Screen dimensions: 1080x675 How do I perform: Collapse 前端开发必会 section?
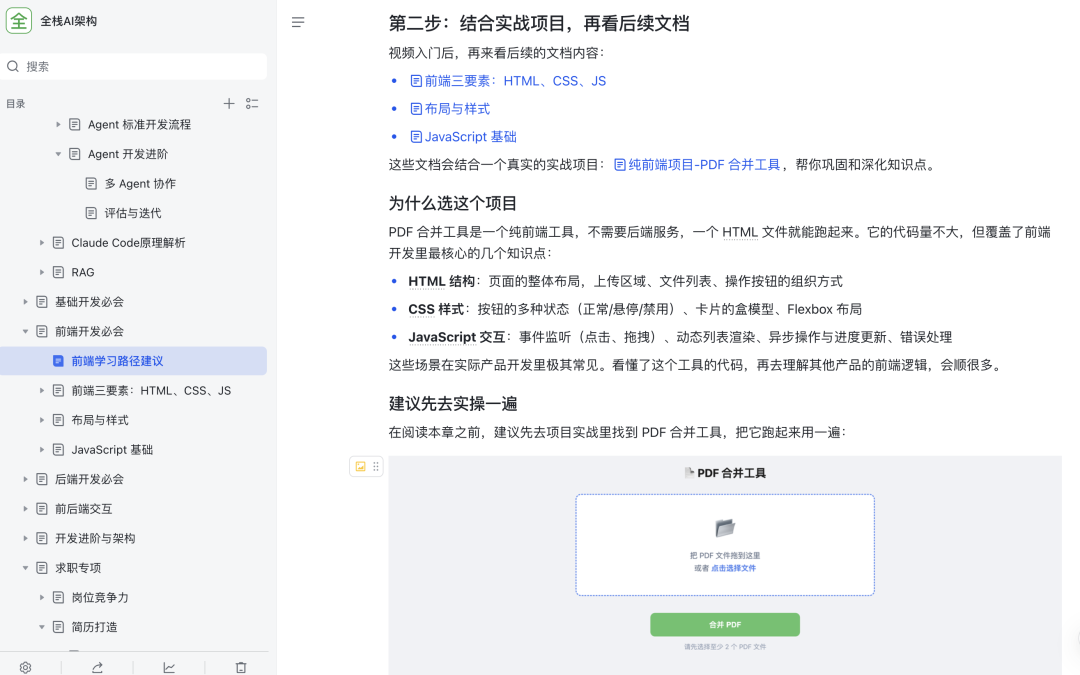[25, 331]
